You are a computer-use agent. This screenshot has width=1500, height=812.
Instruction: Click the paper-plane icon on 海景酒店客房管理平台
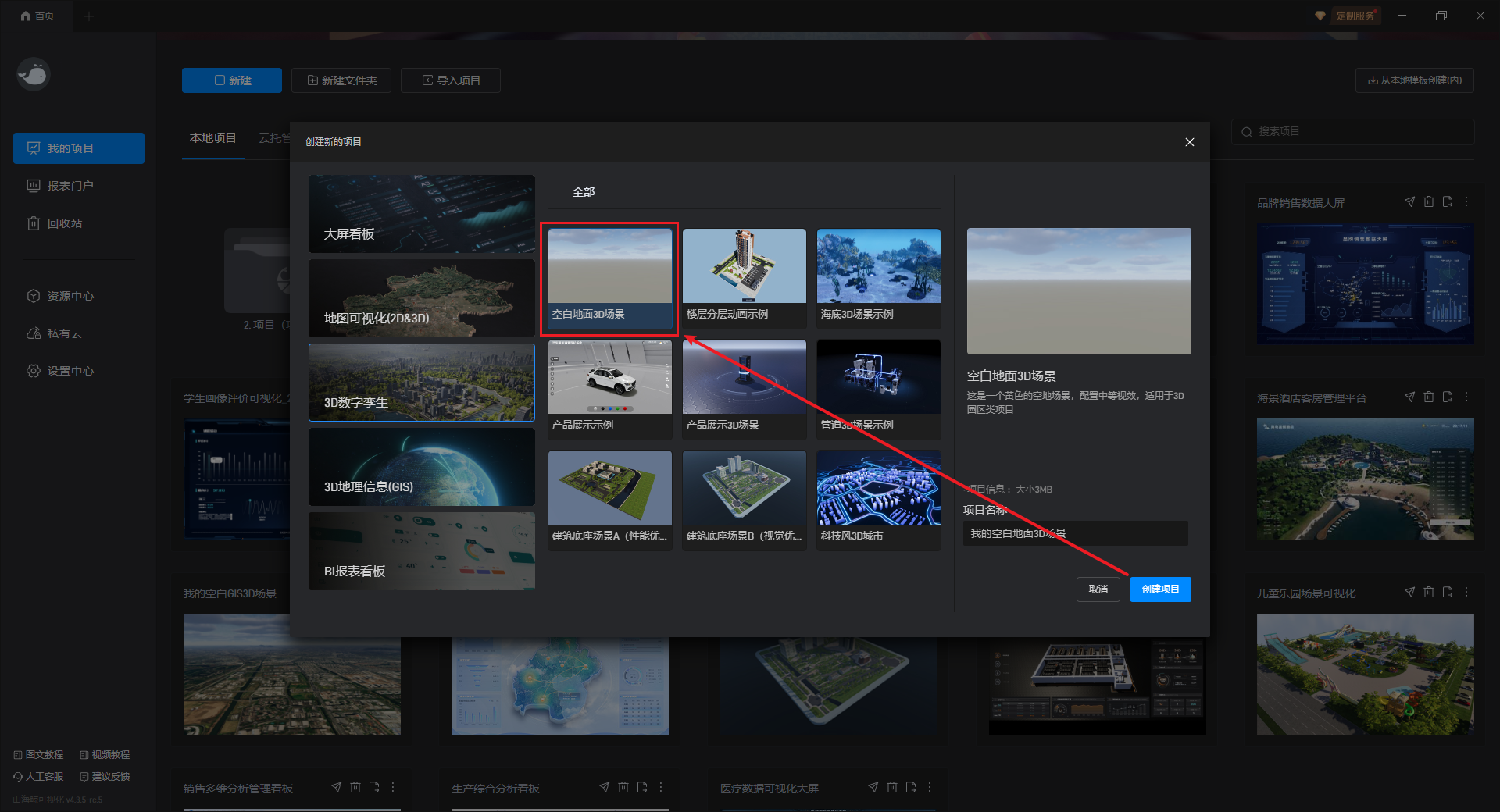[1409, 397]
